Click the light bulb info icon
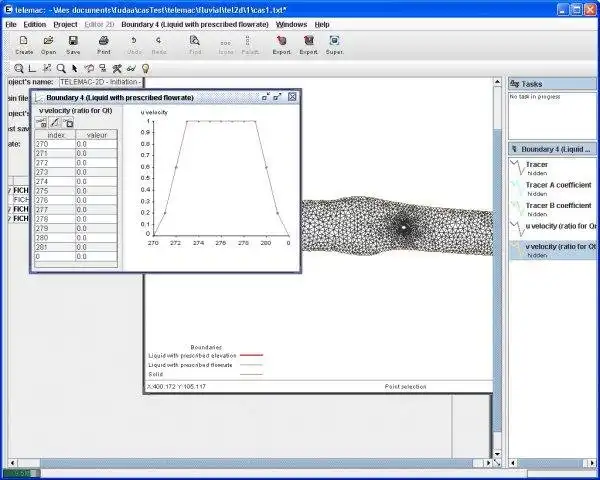The image size is (600, 480). [x=145, y=69]
